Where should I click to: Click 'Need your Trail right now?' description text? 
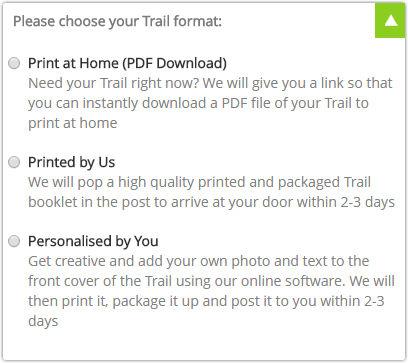coord(114,83)
